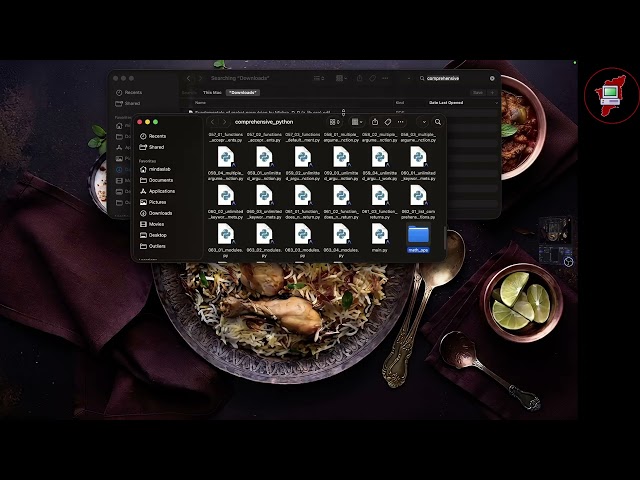The width and height of the screenshot is (640, 480).
Task: Open Shared in back window sidebar
Action: tap(128, 104)
